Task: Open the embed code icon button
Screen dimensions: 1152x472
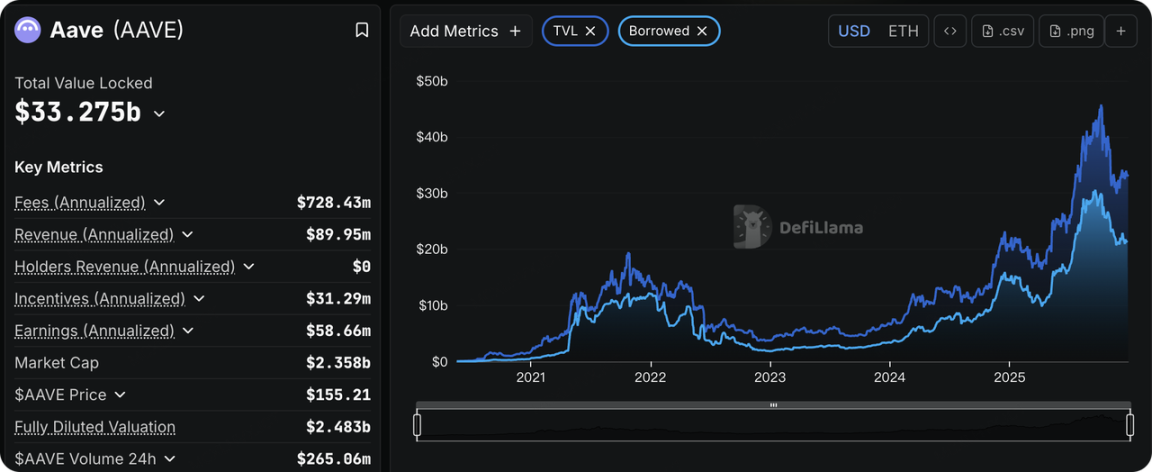Action: click(950, 31)
